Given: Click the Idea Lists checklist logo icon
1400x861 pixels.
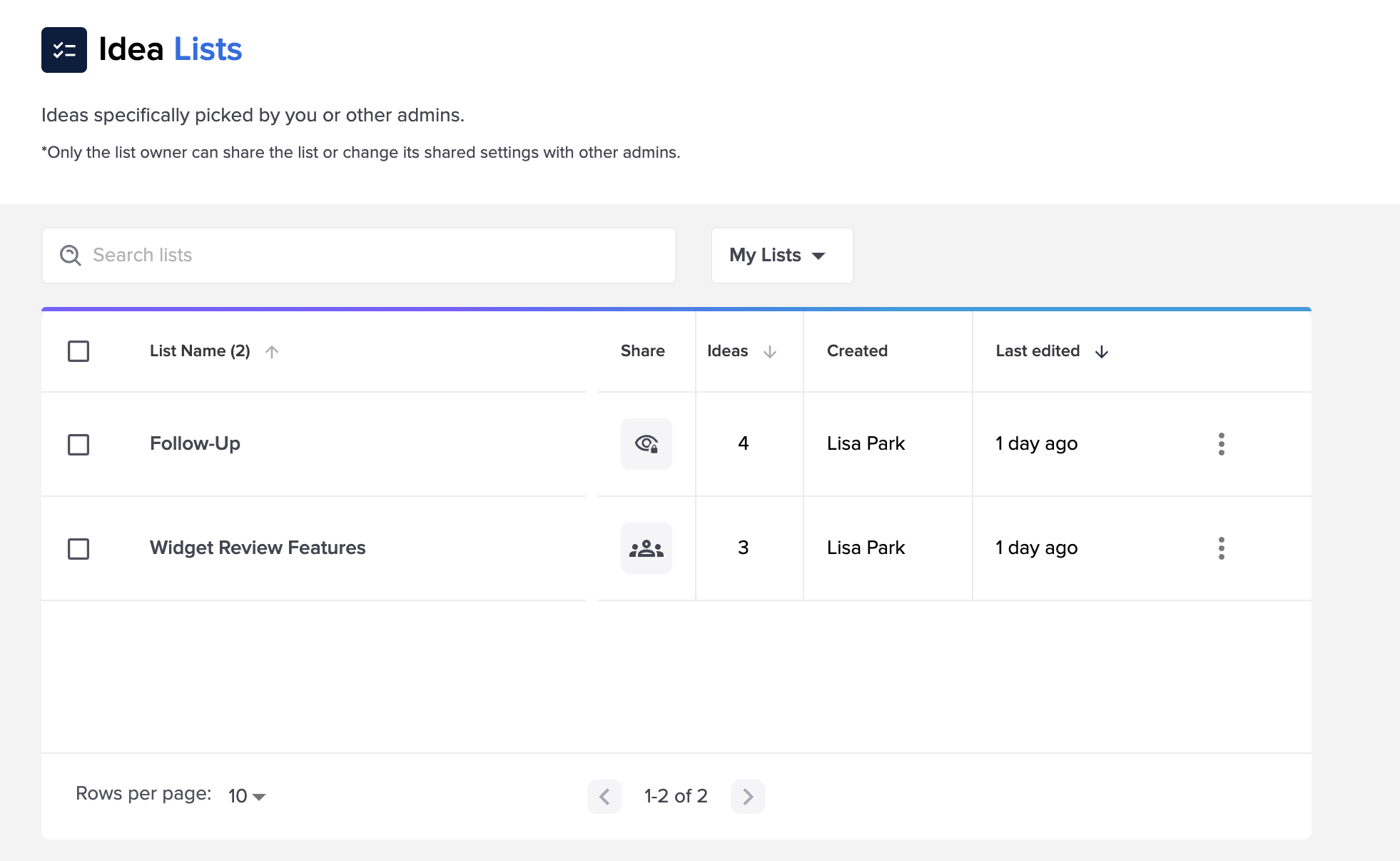Looking at the screenshot, I should 64,50.
